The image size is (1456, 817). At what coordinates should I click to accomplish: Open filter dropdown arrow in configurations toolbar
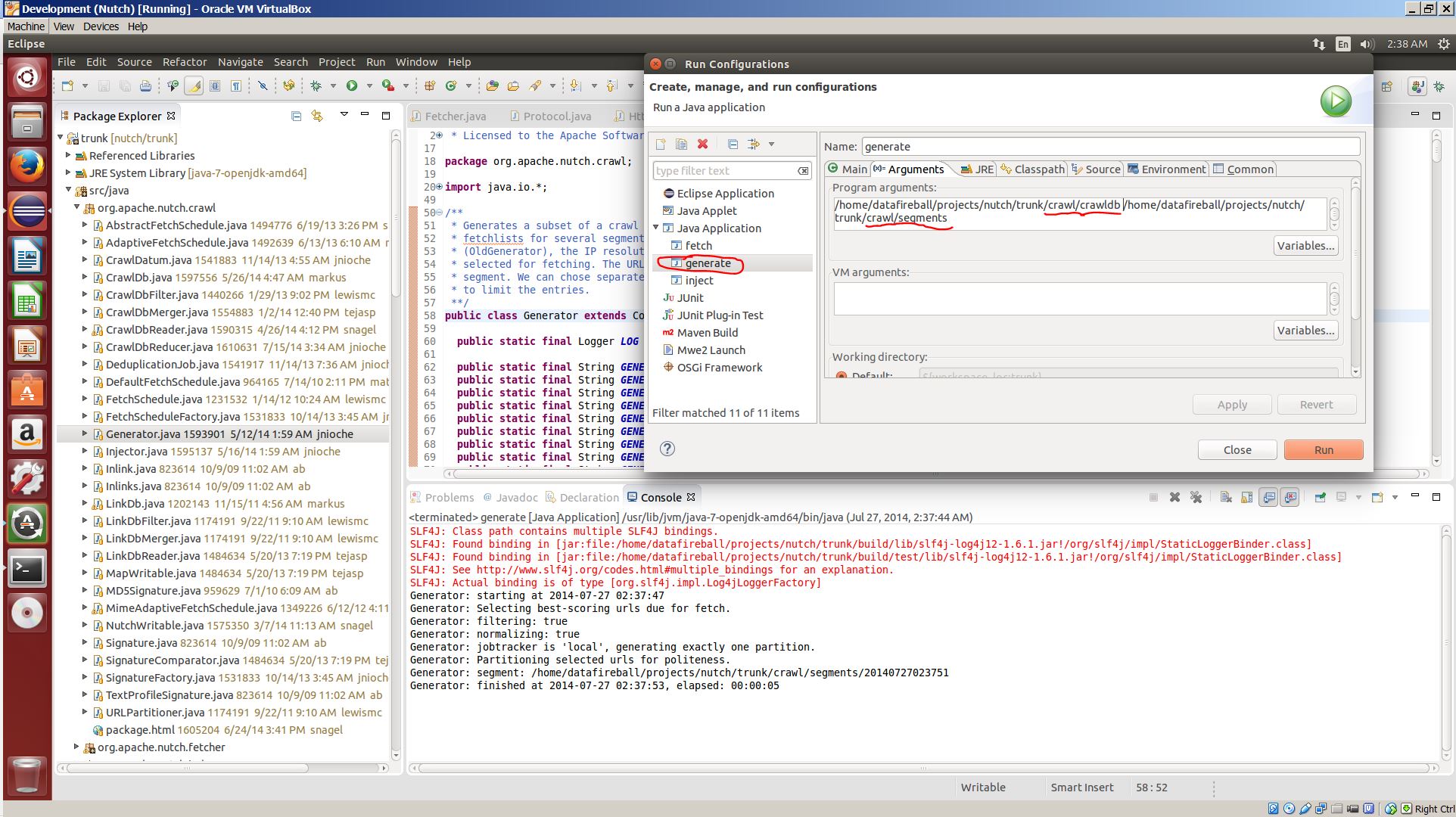(x=771, y=144)
